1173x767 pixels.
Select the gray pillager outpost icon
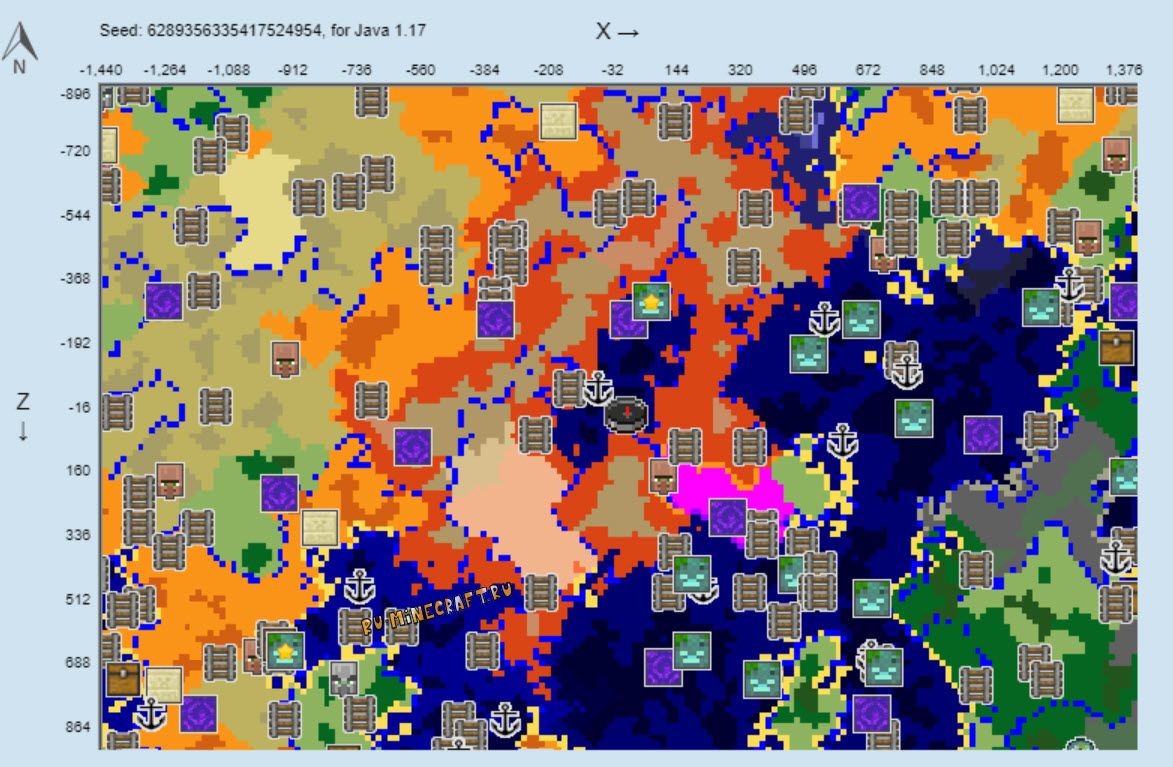click(x=343, y=678)
